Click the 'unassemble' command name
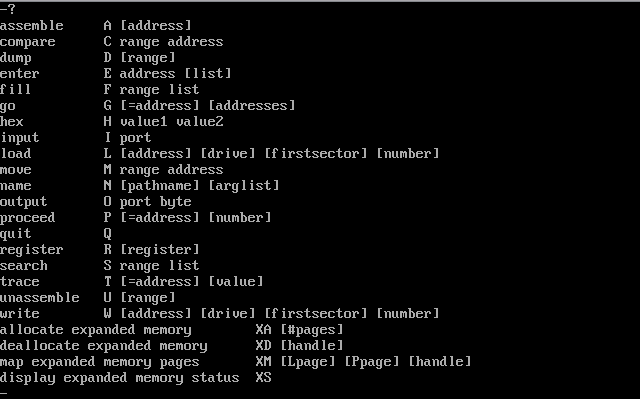 pyautogui.click(x=40, y=298)
